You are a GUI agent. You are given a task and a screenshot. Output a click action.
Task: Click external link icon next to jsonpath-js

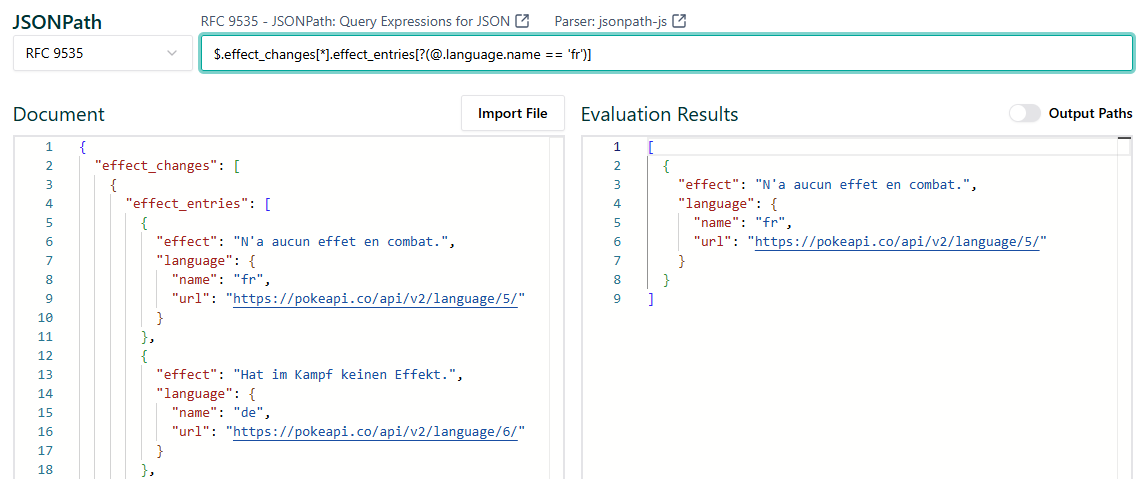(x=679, y=21)
